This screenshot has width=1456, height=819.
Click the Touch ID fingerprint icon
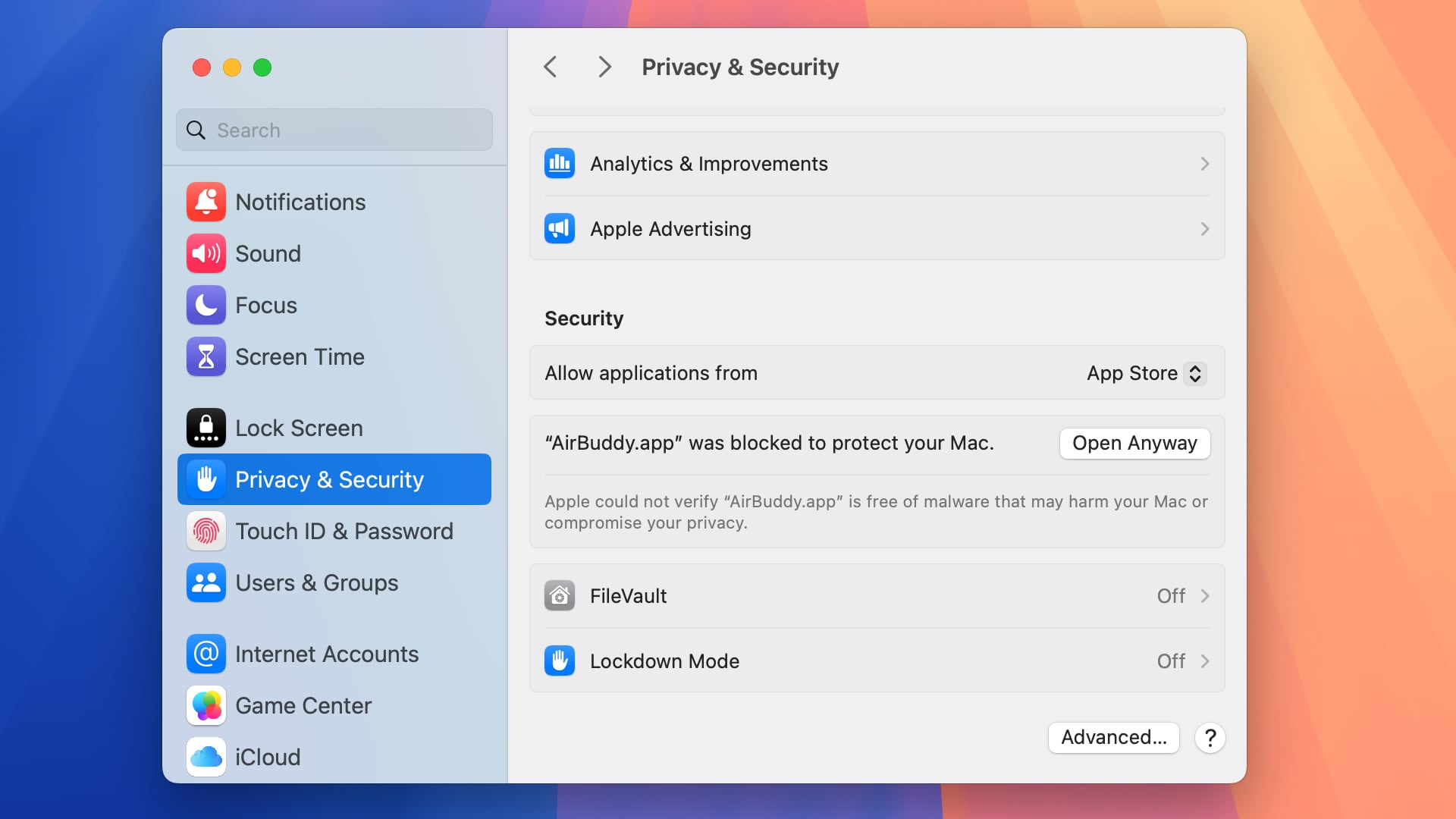206,531
